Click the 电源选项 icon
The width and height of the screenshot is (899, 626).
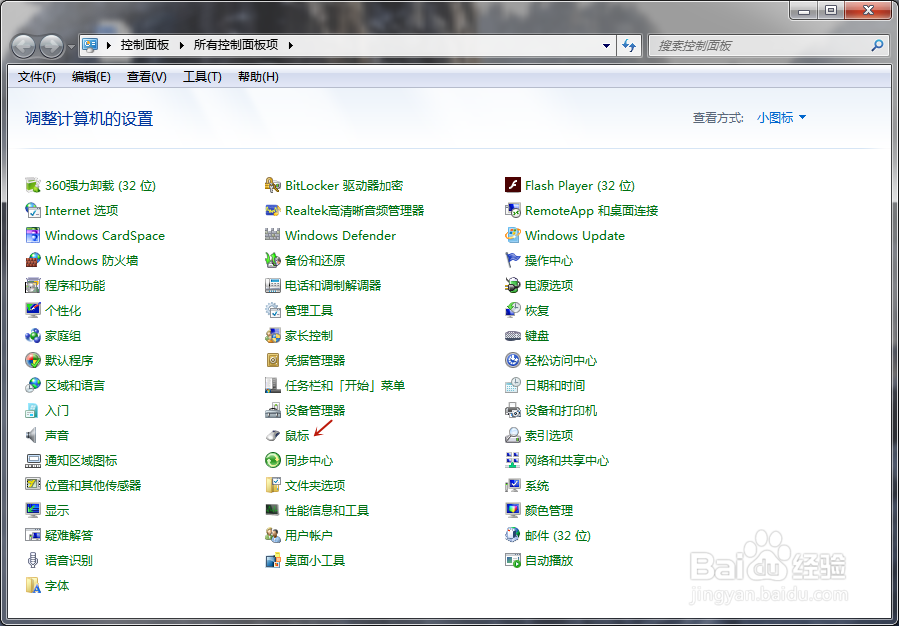[x=513, y=285]
